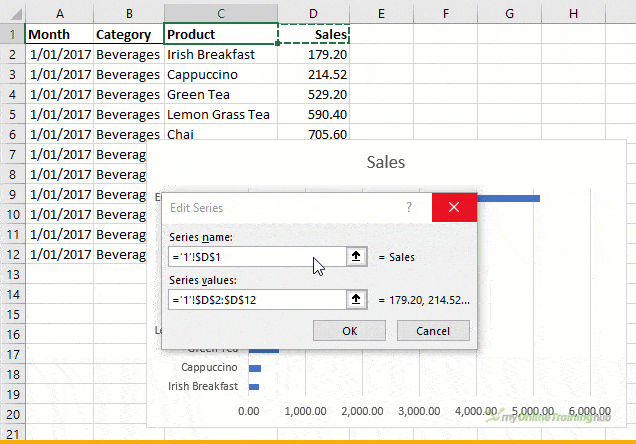Select sales value 529.20 cell

tap(314, 94)
